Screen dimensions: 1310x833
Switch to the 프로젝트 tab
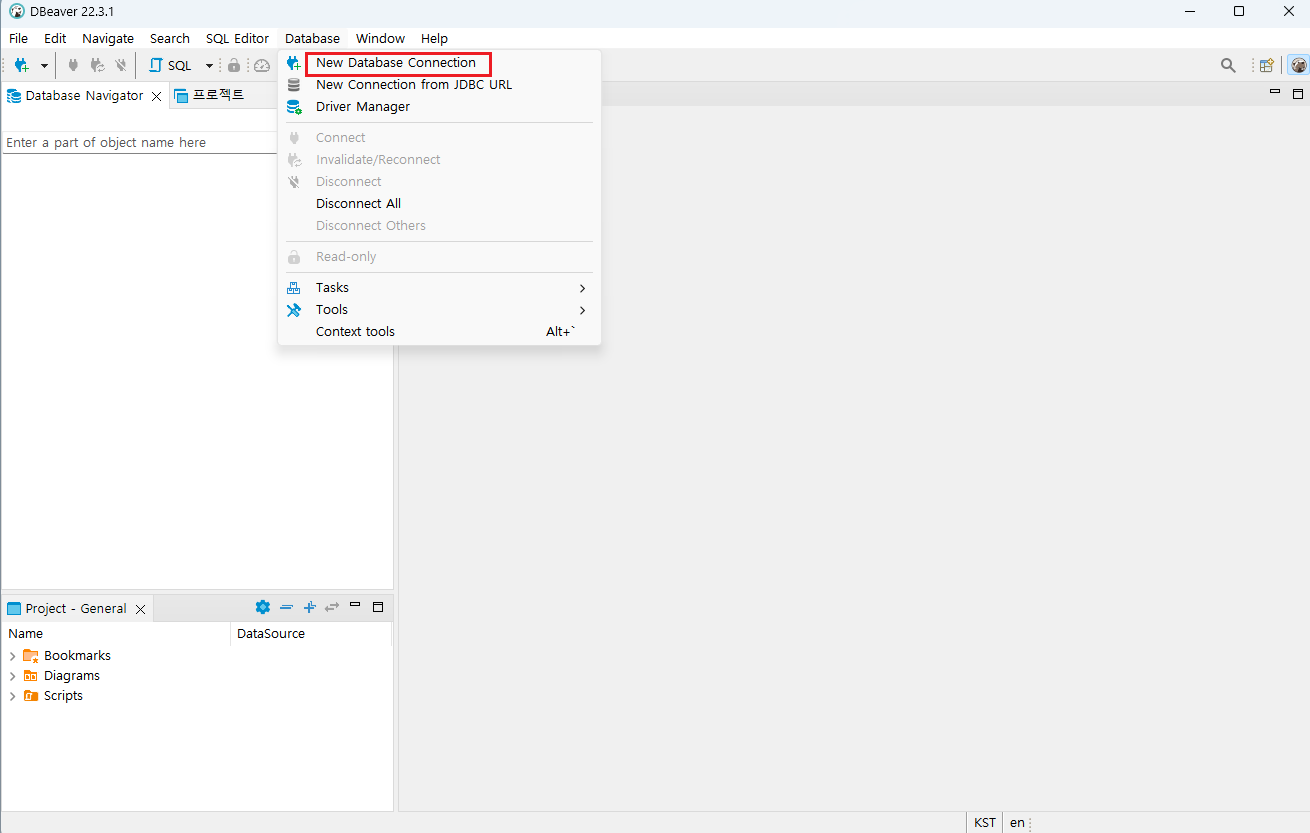(209, 96)
